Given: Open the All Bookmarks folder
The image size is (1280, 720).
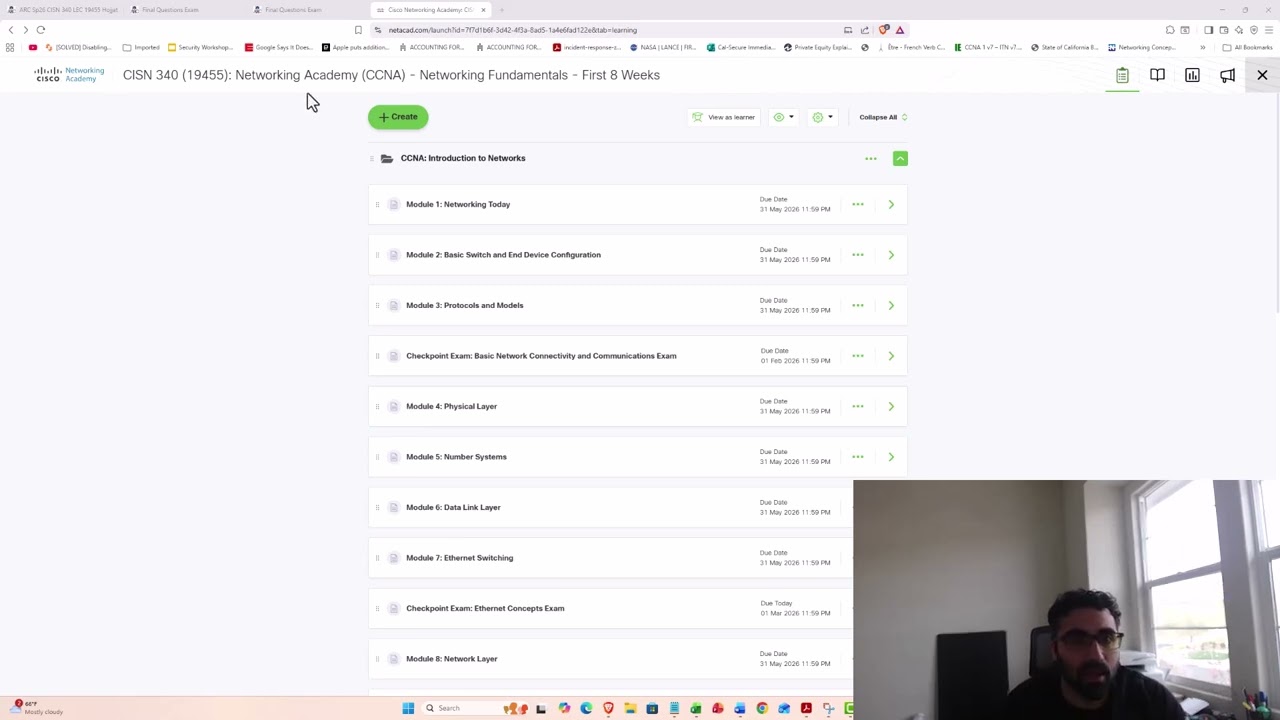Looking at the screenshot, I should click(x=1247, y=47).
